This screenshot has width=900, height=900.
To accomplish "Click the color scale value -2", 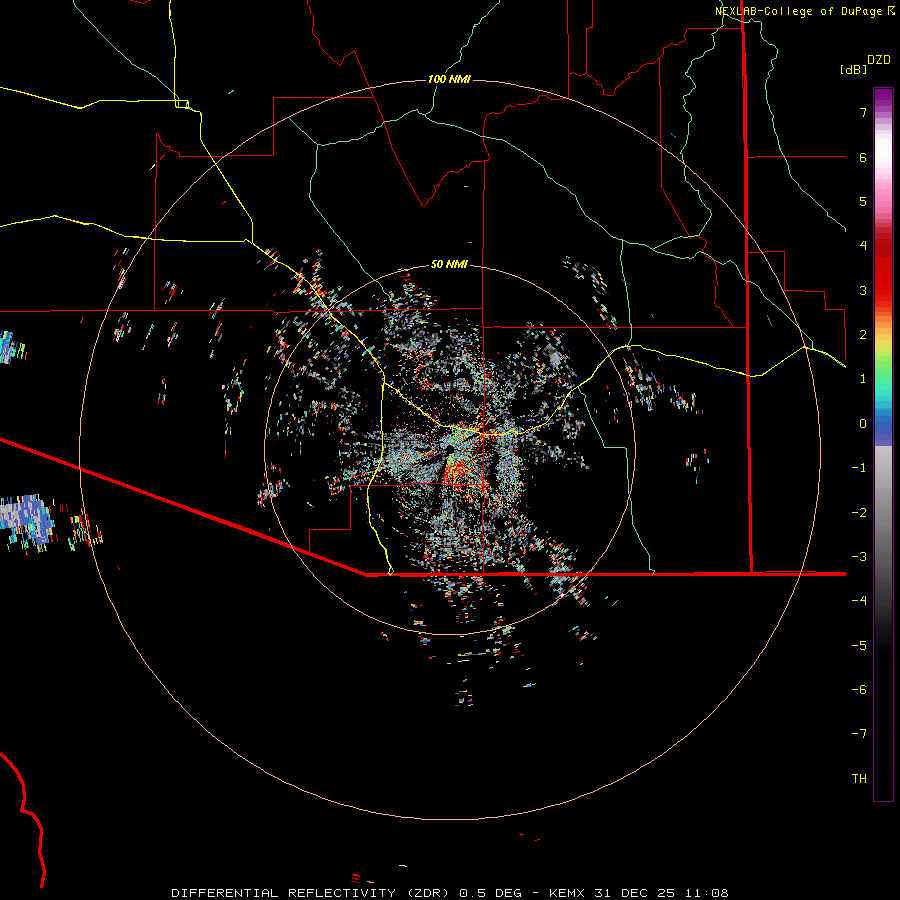I will (x=859, y=512).
